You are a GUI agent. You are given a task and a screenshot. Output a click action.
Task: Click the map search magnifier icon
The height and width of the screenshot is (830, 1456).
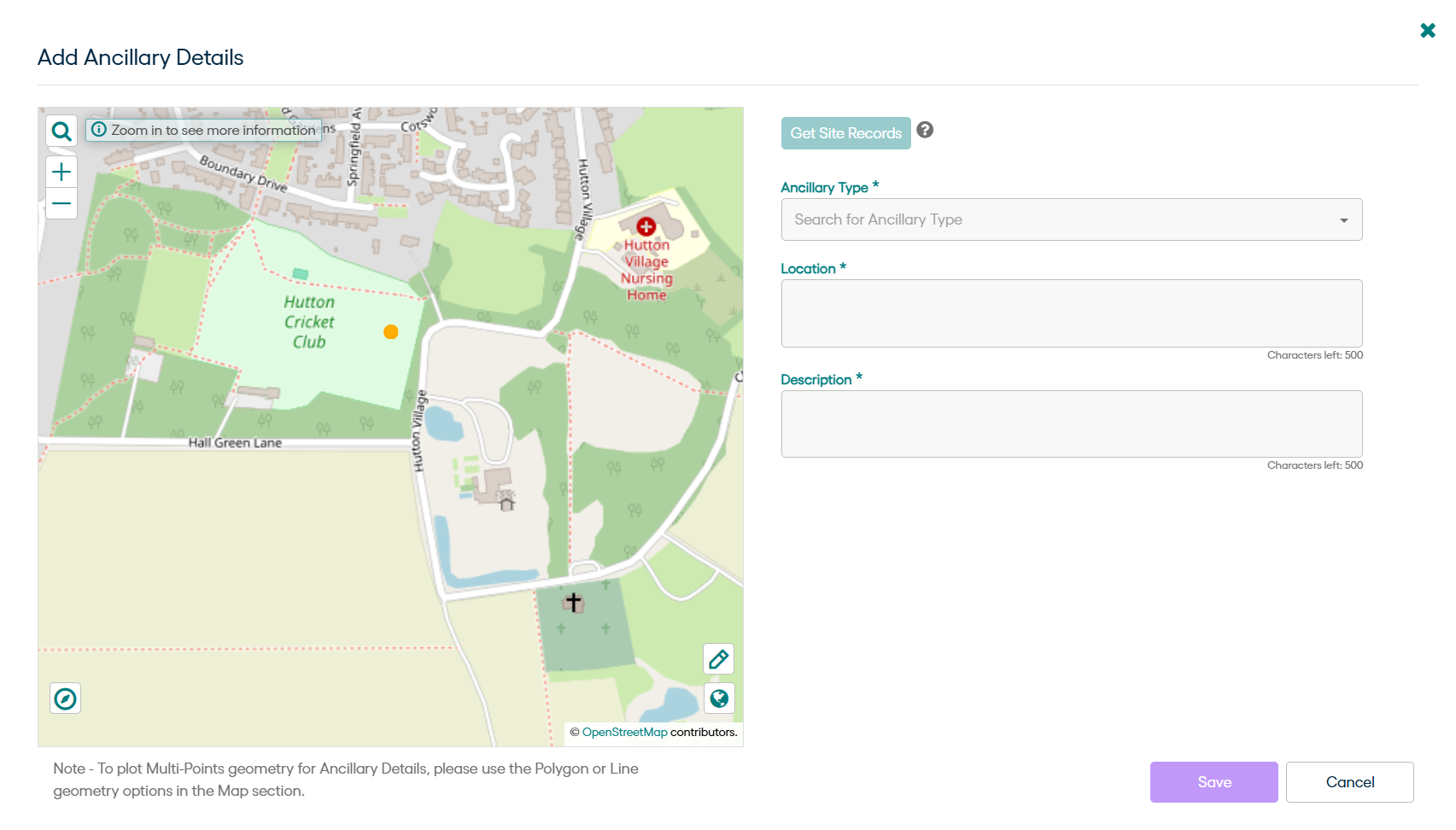[x=61, y=131]
